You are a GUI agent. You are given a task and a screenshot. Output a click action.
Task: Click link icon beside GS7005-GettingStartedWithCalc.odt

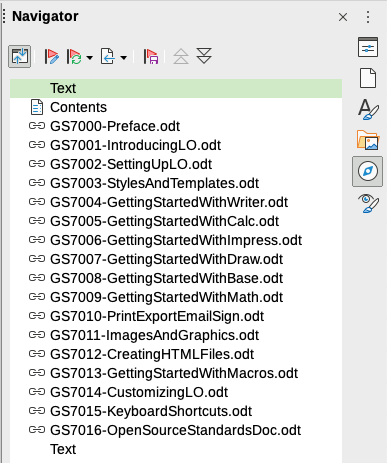click(37, 221)
